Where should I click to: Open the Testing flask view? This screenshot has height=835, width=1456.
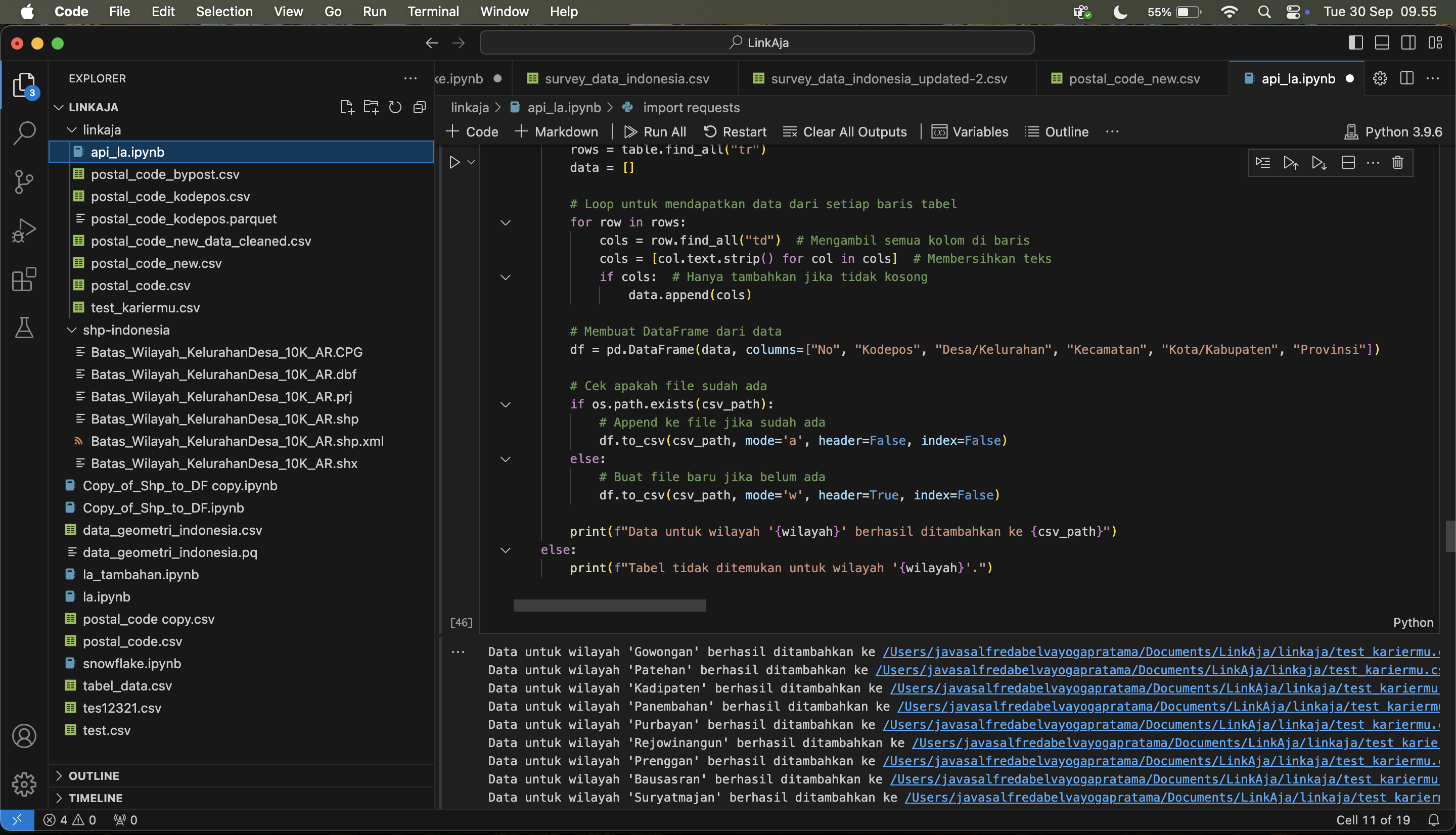(24, 328)
